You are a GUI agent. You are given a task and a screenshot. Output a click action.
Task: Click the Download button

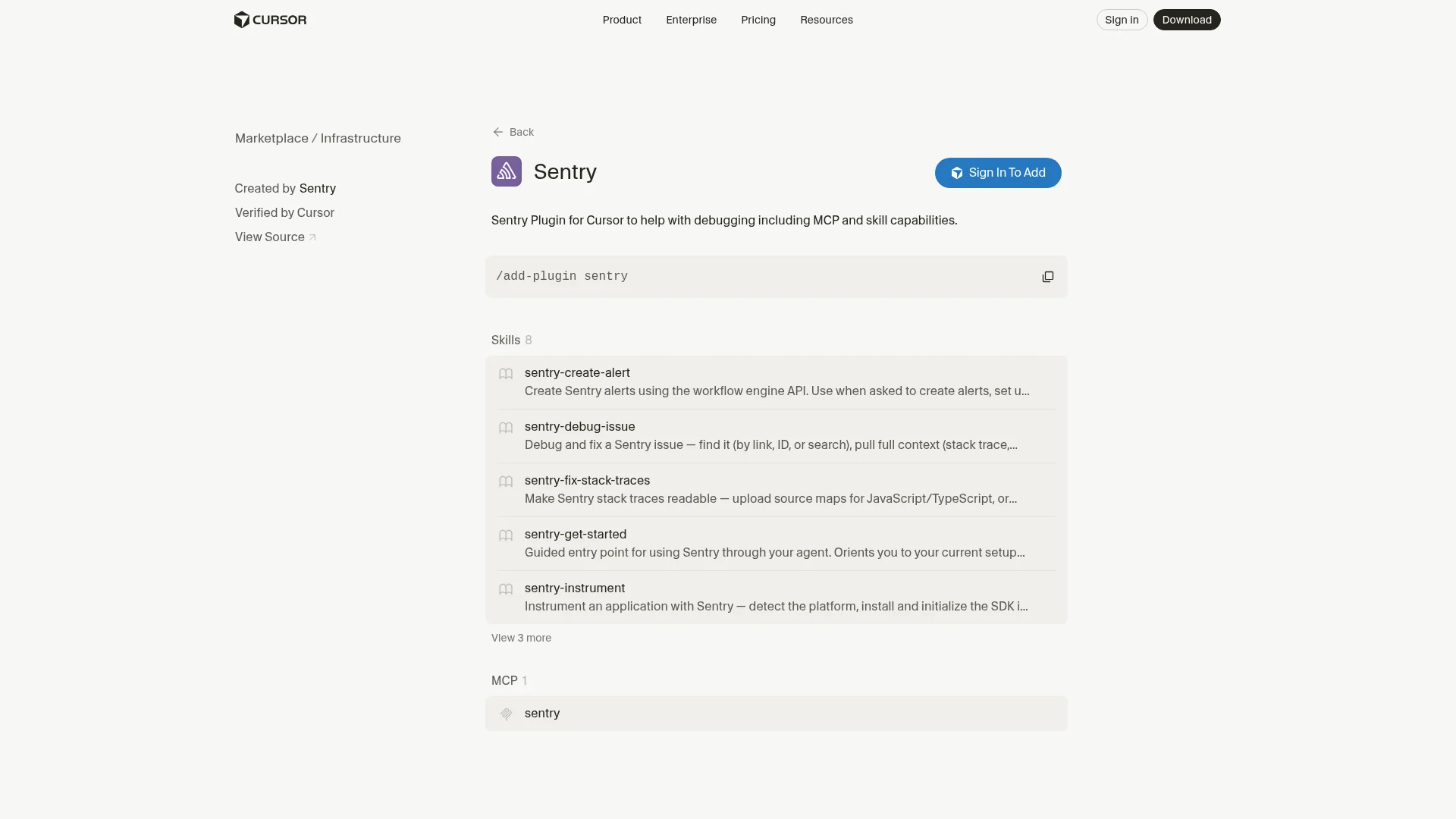[1187, 20]
